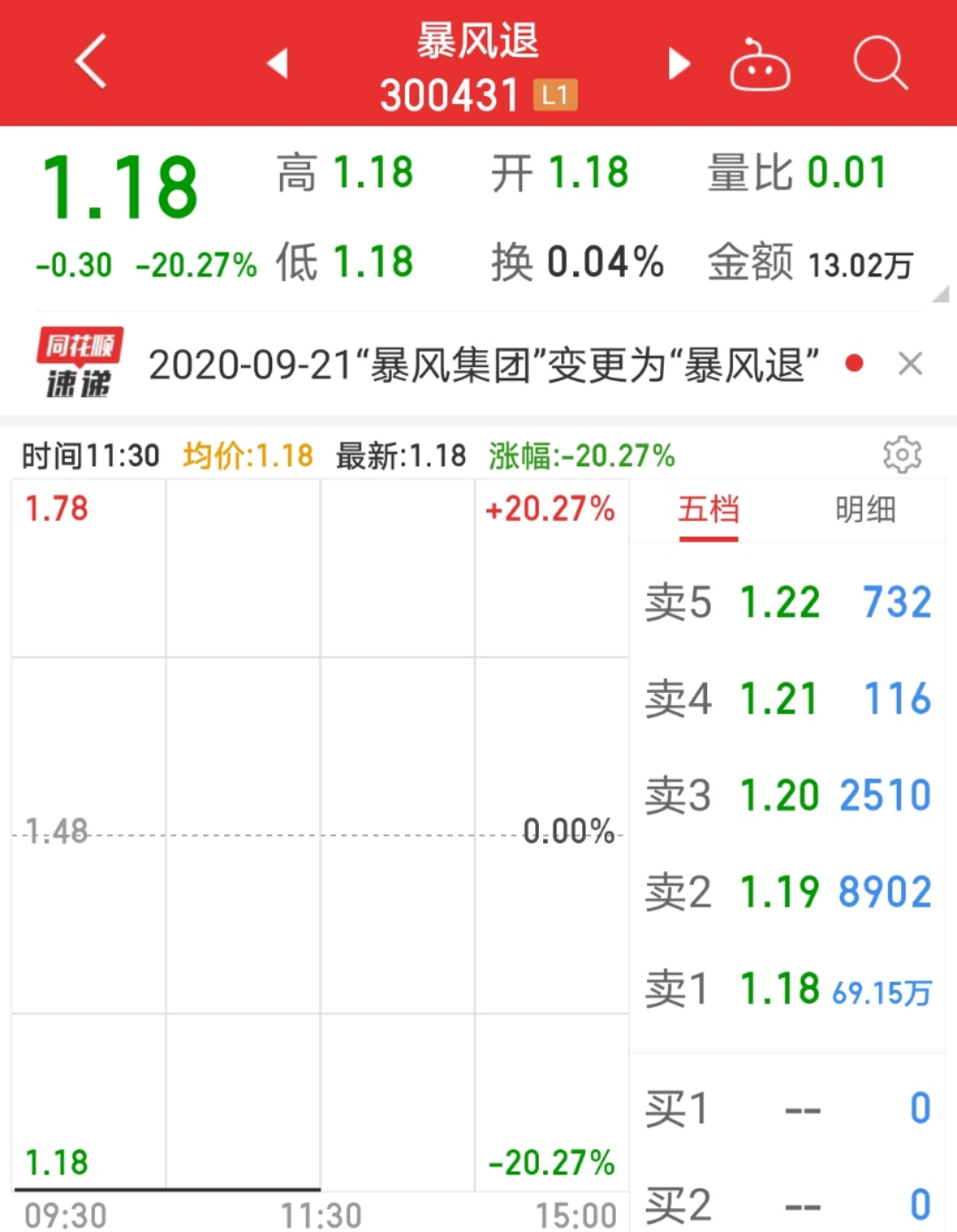Viewport: 957px width, 1232px height.
Task: Tap the 15:00 time axis label
Action: pos(576,1215)
